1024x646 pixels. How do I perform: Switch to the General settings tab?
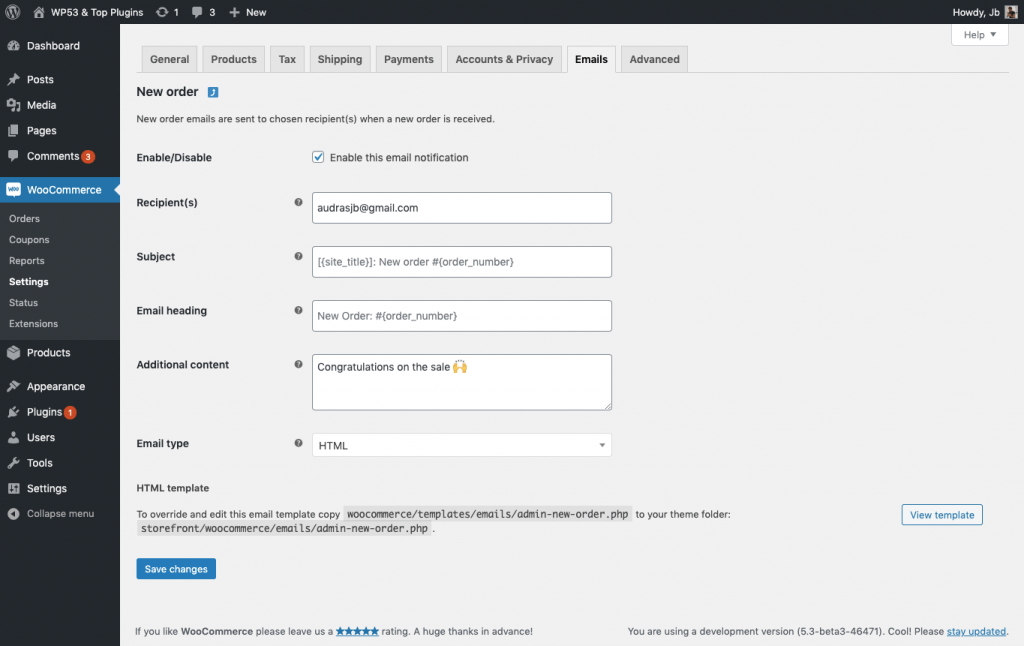click(x=169, y=59)
